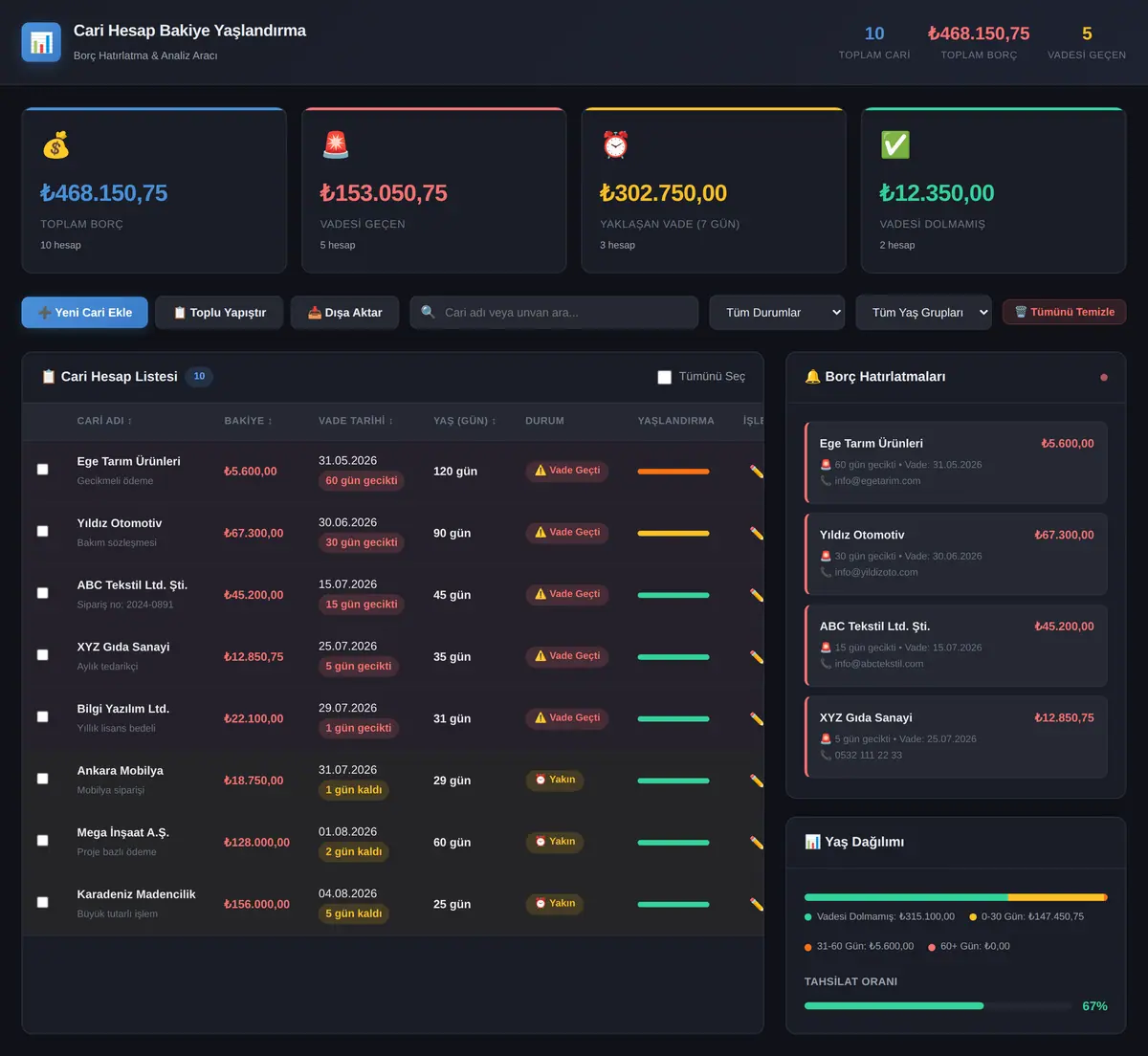1148x1056 pixels.
Task: Edit the Karadeniz Madencilik row with pencil icon
Action: click(x=757, y=904)
